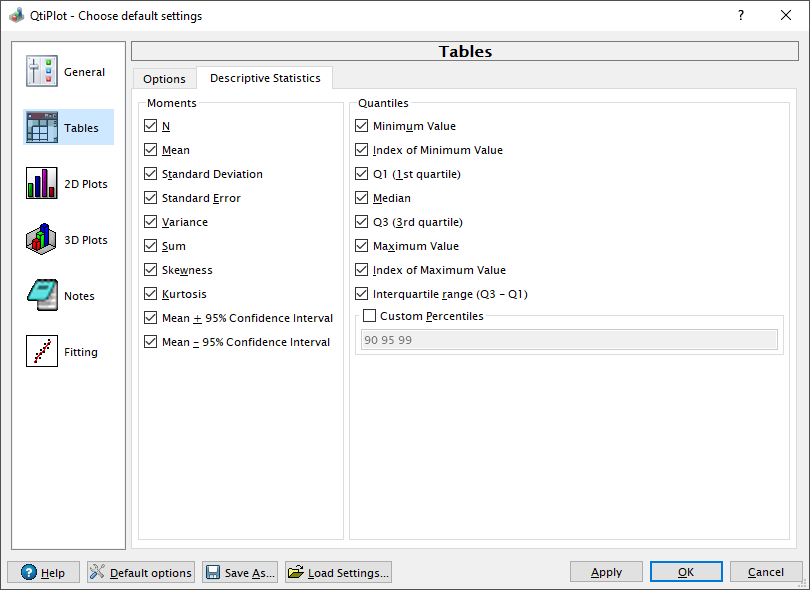Uncheck the N checkbox
The image size is (810, 590).
tap(150, 126)
